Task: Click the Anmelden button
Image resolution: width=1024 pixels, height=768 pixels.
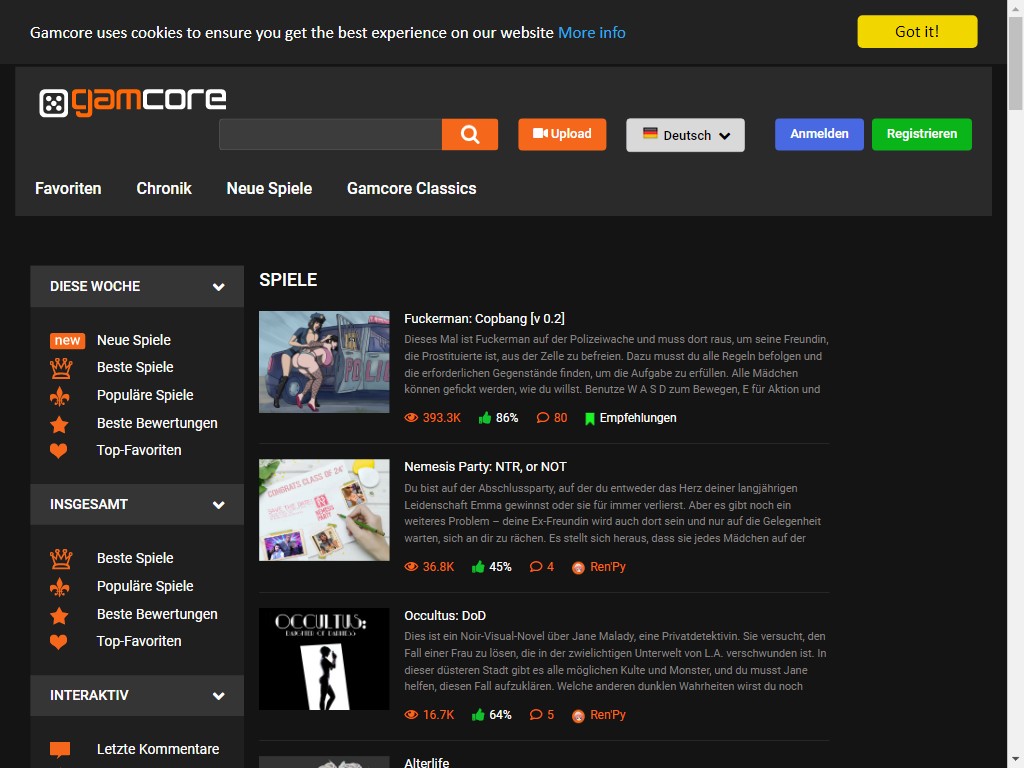Action: coord(819,135)
